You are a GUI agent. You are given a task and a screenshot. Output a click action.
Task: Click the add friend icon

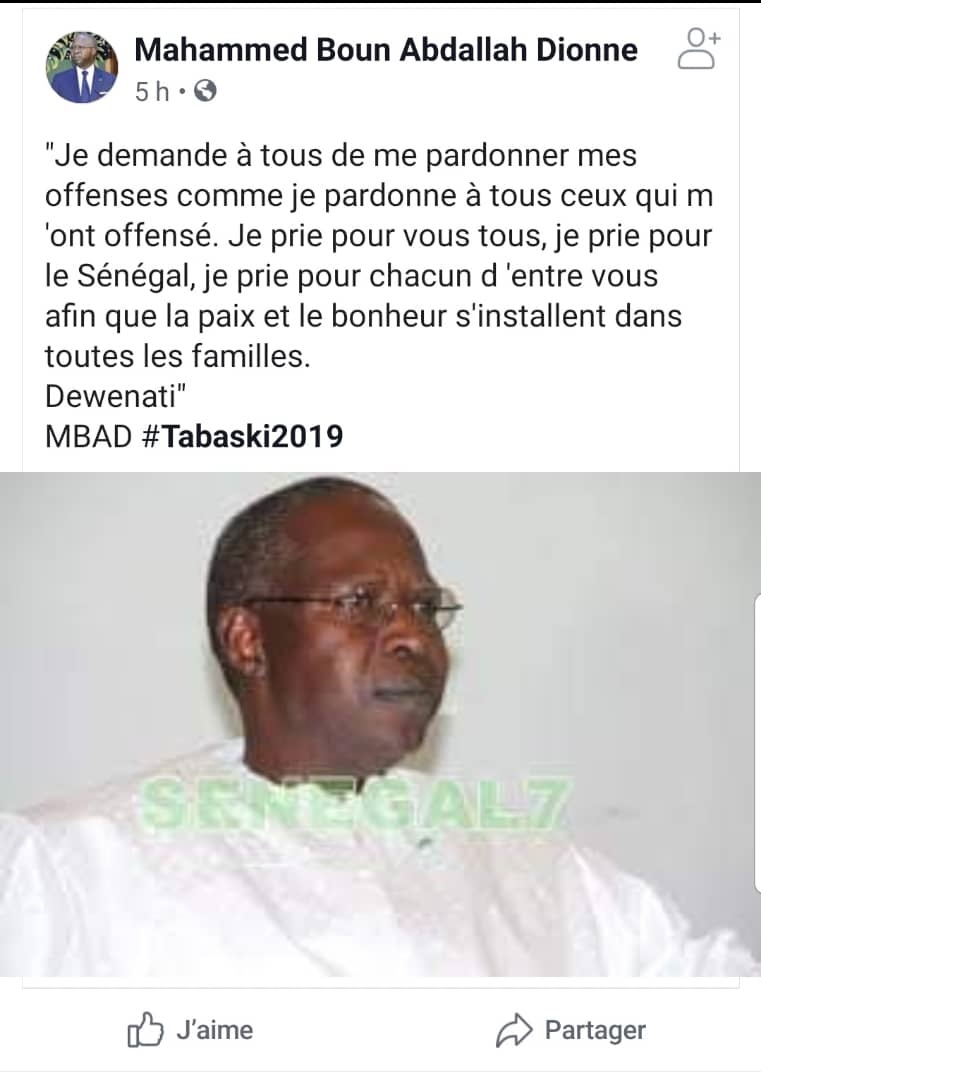[x=698, y=49]
